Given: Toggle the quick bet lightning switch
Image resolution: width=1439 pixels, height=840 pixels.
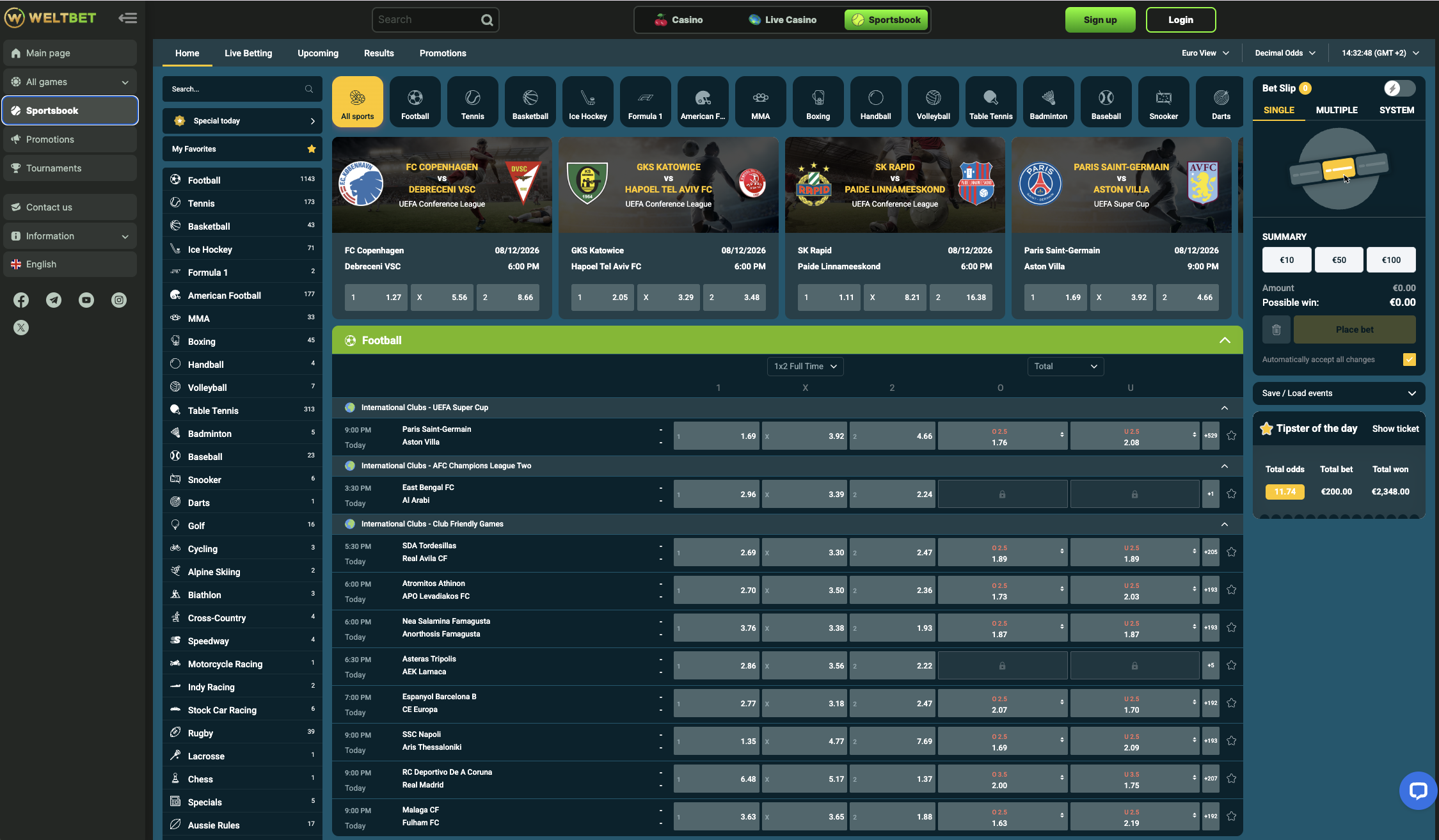Looking at the screenshot, I should pyautogui.click(x=1399, y=88).
